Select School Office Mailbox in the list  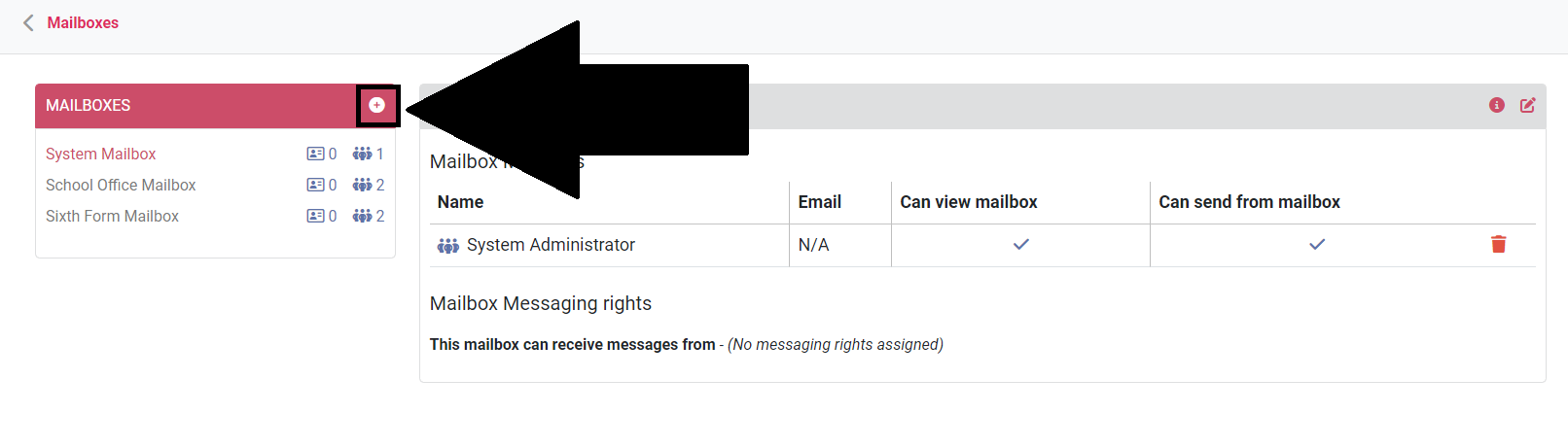pyautogui.click(x=121, y=185)
